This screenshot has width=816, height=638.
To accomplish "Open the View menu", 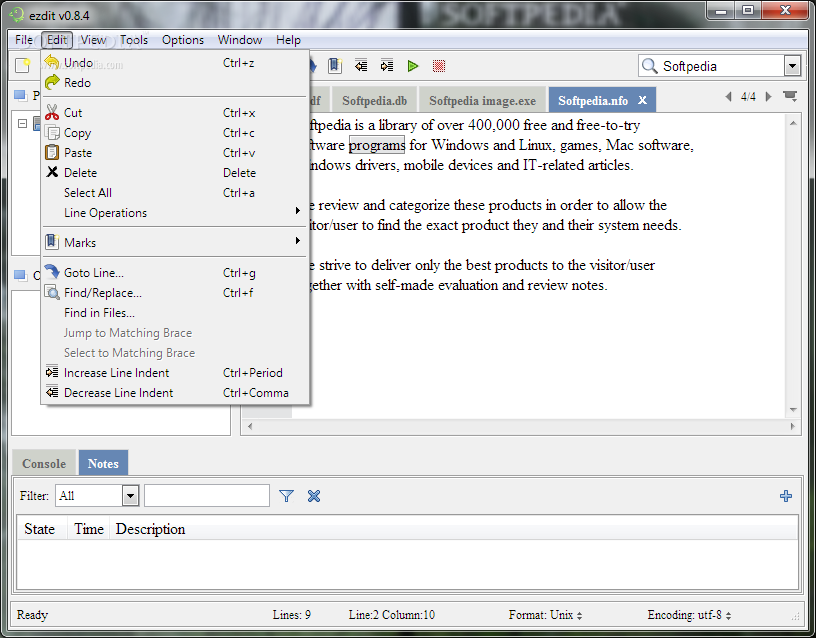I will point(94,40).
